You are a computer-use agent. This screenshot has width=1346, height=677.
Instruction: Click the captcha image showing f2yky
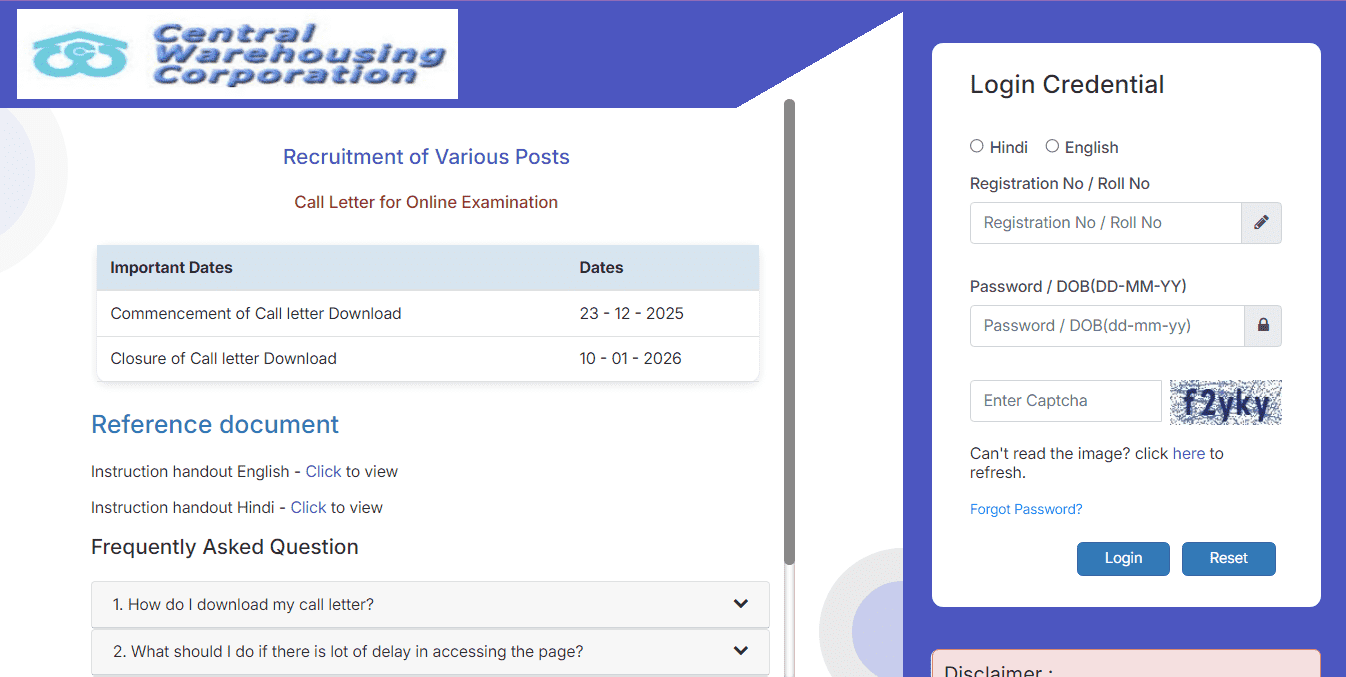[x=1225, y=401]
